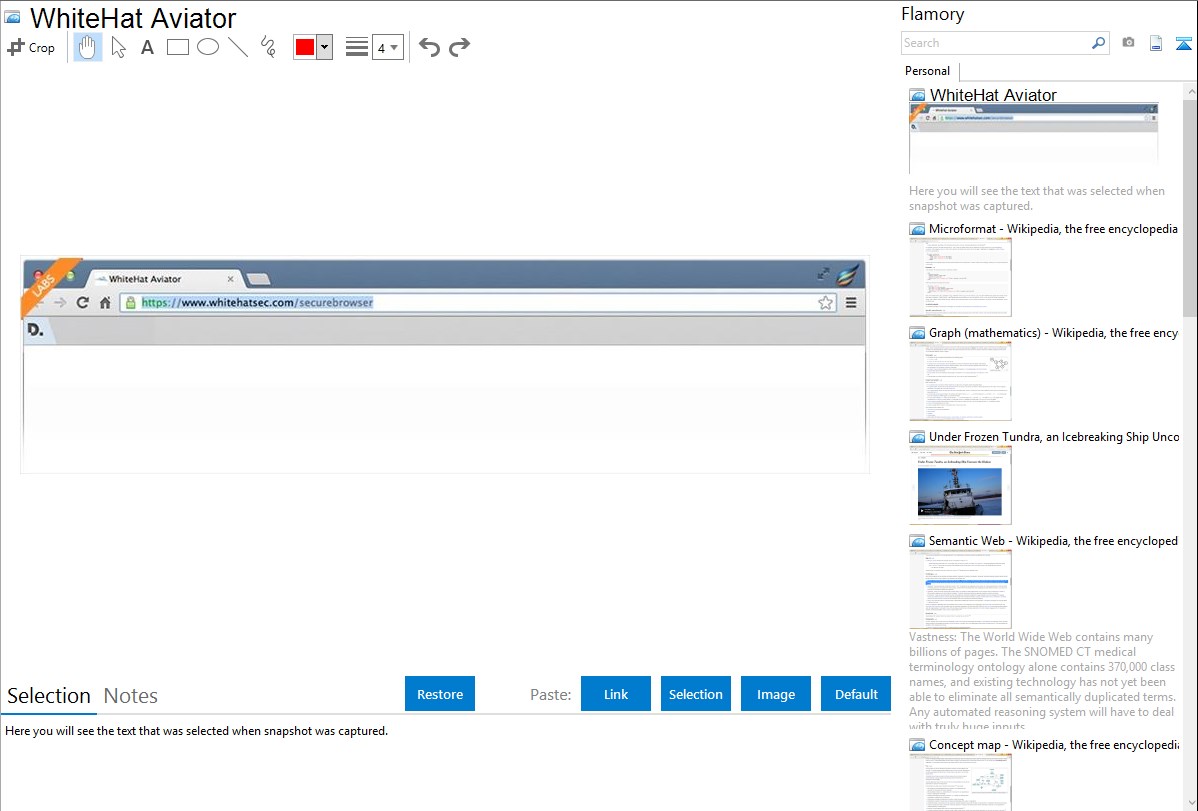Click the Paste Image button
The image size is (1198, 811).
coord(775,693)
